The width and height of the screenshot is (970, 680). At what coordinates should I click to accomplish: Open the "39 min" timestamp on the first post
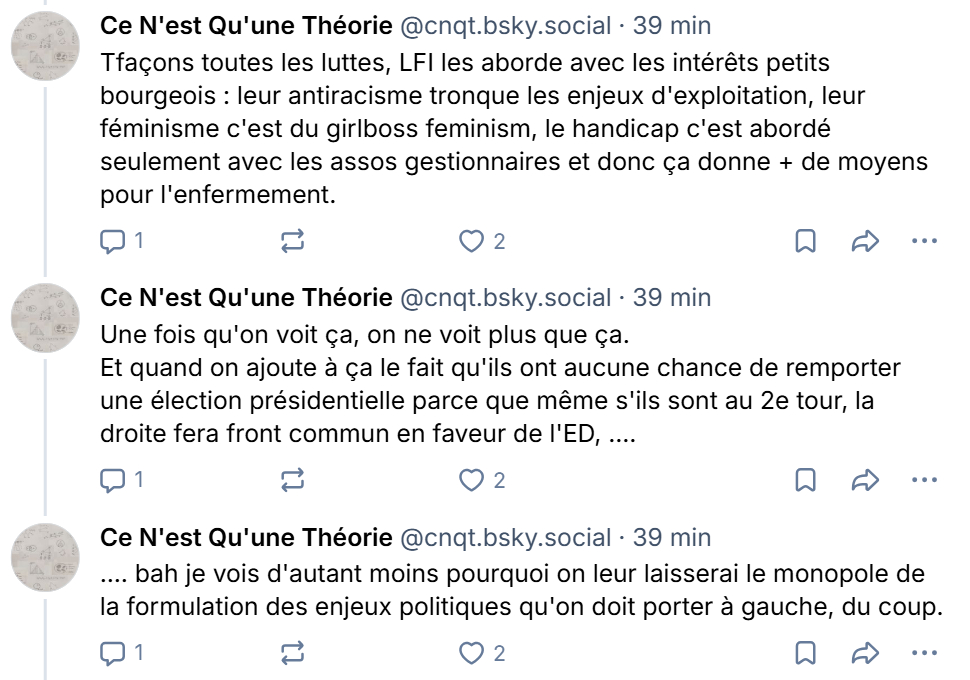[672, 27]
